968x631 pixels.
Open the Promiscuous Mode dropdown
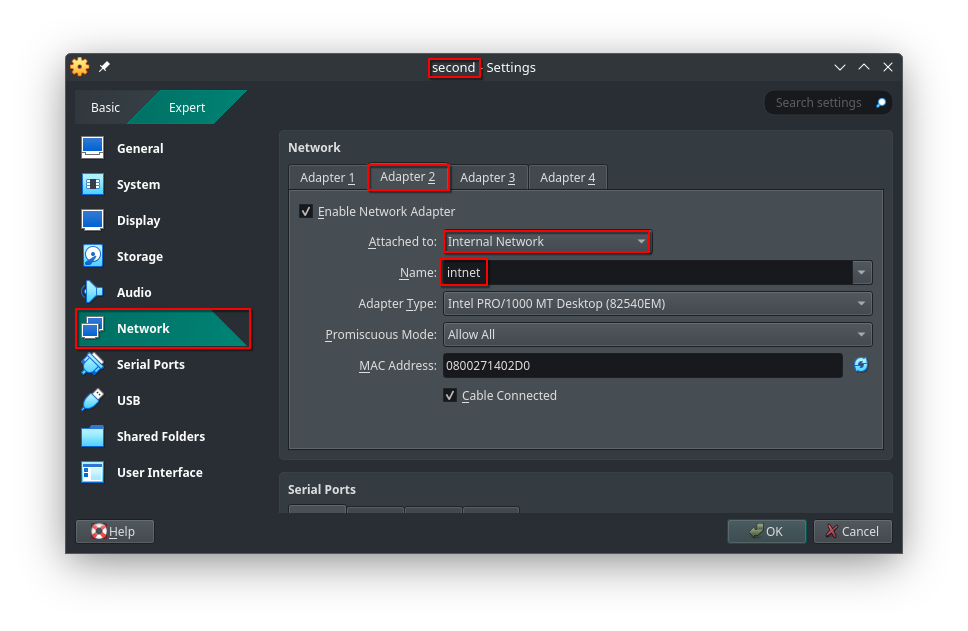[x=657, y=335]
